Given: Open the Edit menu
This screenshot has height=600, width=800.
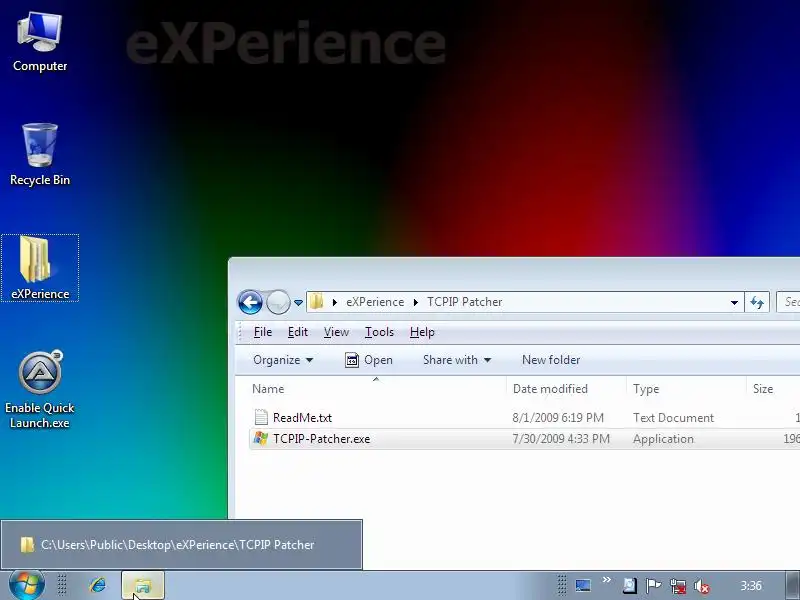Looking at the screenshot, I should click(297, 332).
